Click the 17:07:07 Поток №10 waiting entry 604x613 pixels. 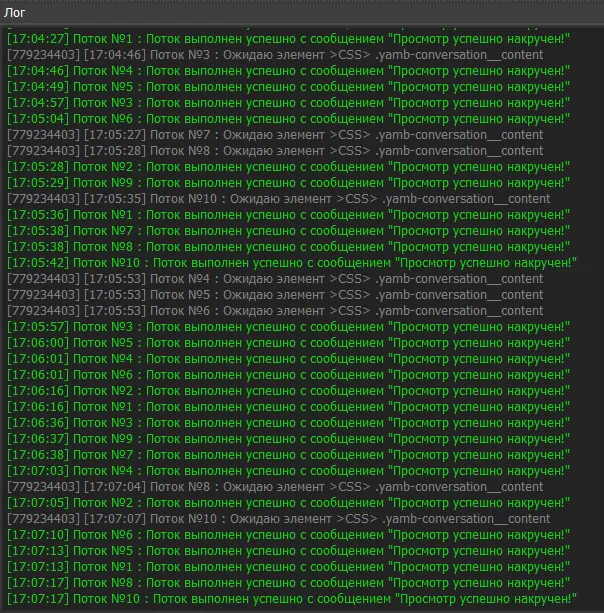coord(278,519)
